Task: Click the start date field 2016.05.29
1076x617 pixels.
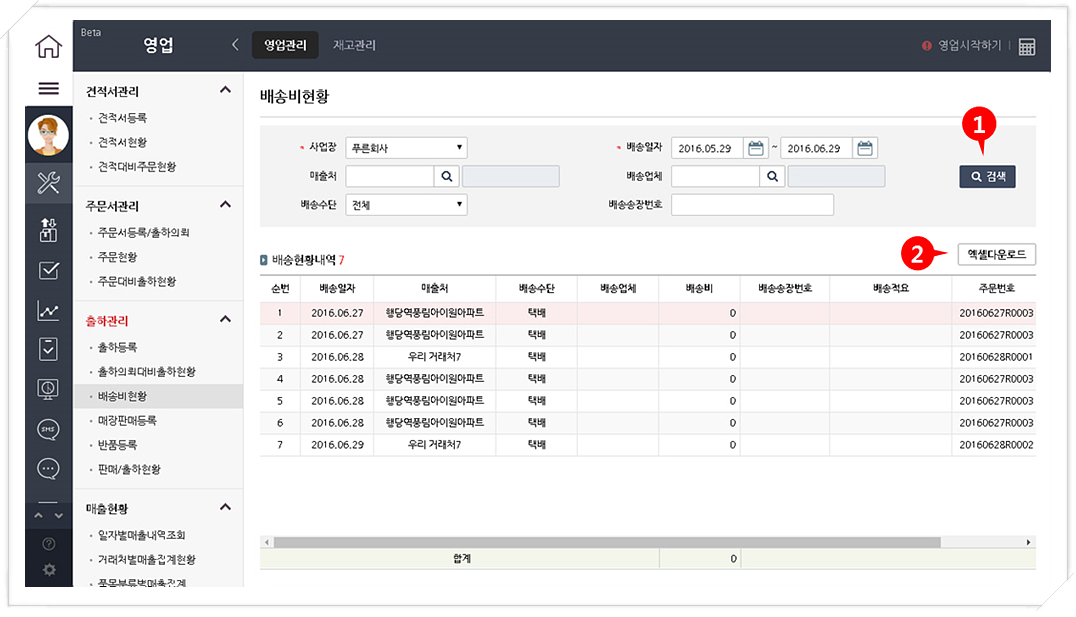Action: (x=707, y=148)
